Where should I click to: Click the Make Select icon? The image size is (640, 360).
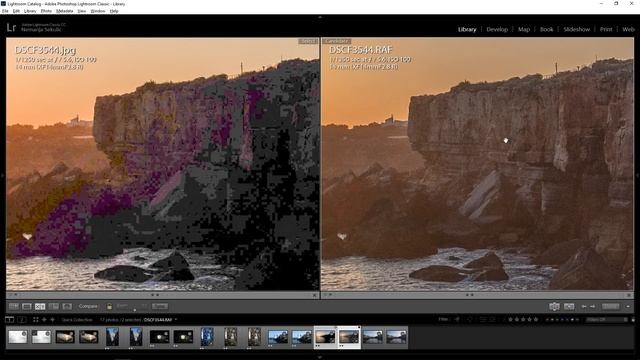point(569,306)
